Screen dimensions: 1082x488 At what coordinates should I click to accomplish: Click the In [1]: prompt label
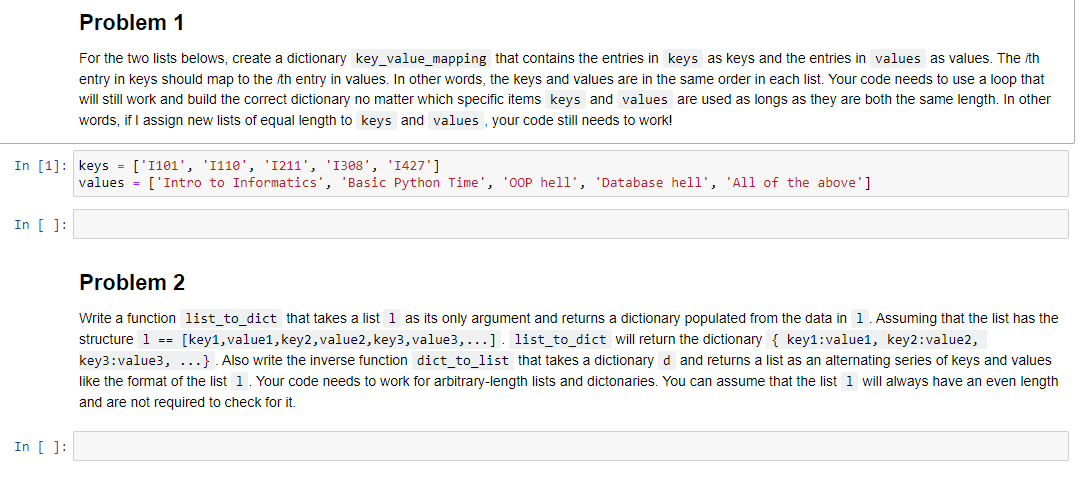point(41,166)
